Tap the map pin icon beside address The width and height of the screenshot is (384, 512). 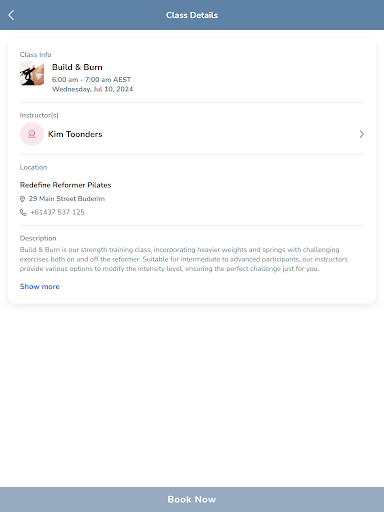[22, 199]
